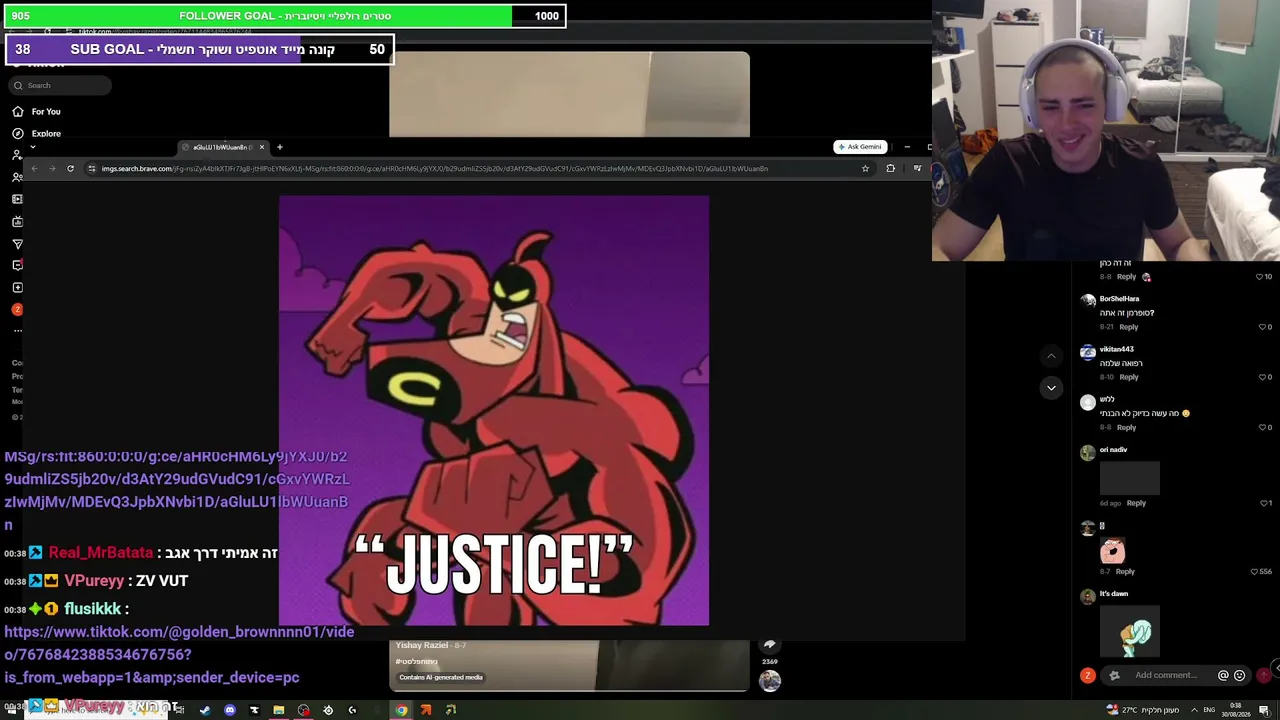
Task: Click the FOLLOWER GOAL progress bar
Action: (286, 16)
